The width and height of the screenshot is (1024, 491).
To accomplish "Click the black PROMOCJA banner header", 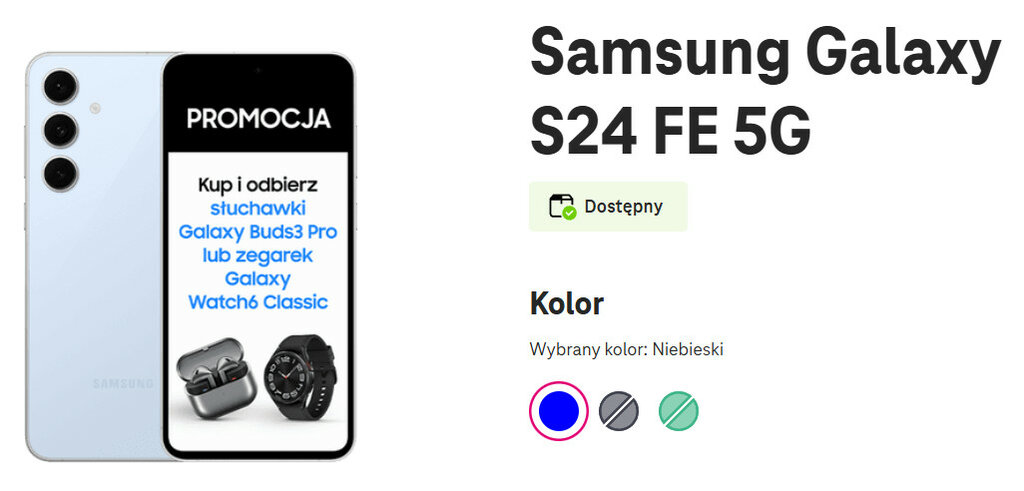I will (x=258, y=119).
